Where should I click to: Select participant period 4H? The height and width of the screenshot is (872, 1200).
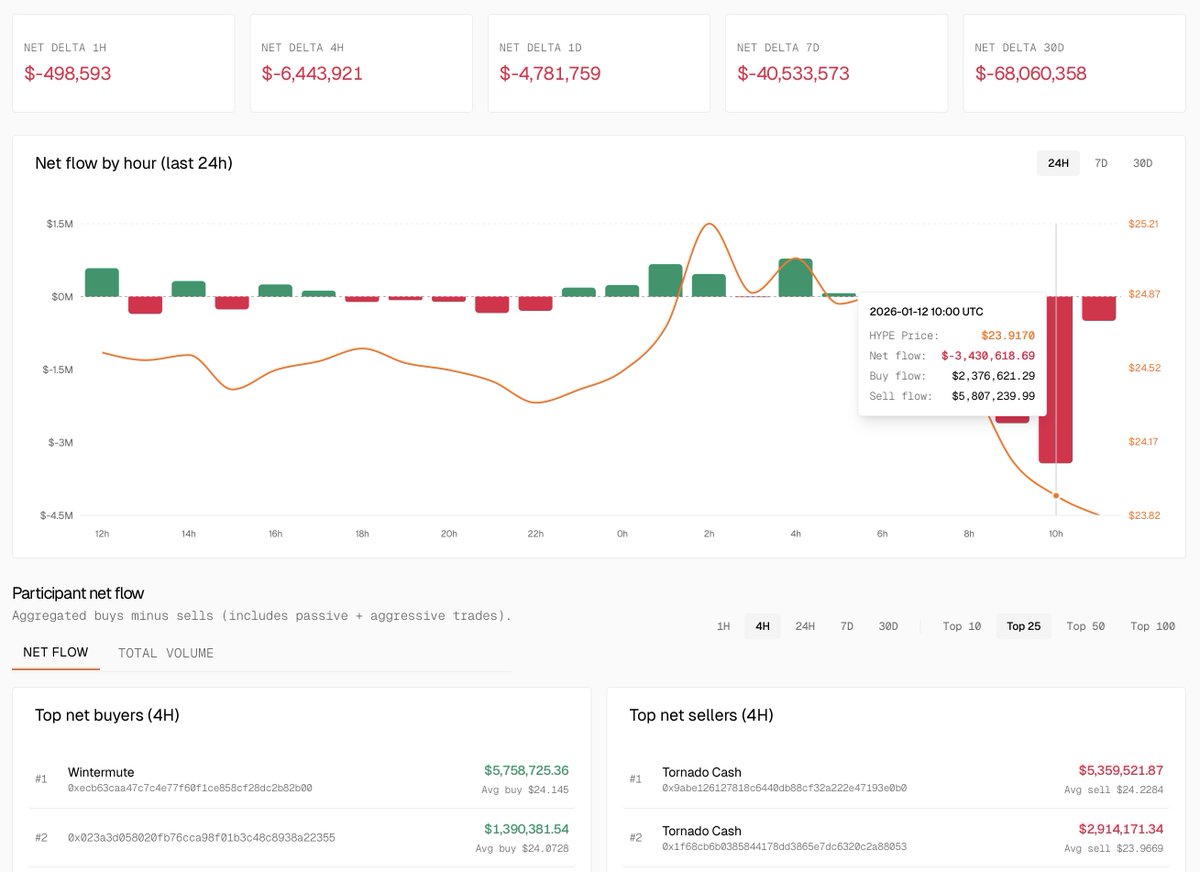762,626
